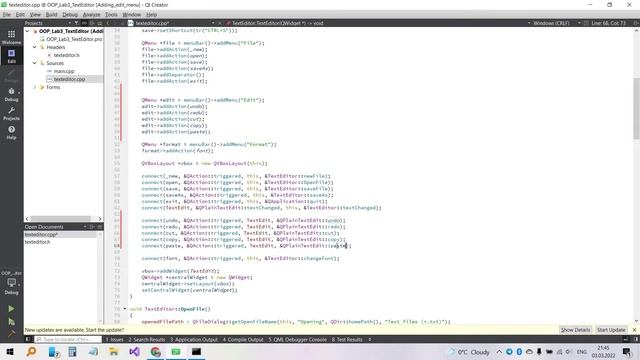Open File Explorer from the taskbar

click(x=113, y=351)
